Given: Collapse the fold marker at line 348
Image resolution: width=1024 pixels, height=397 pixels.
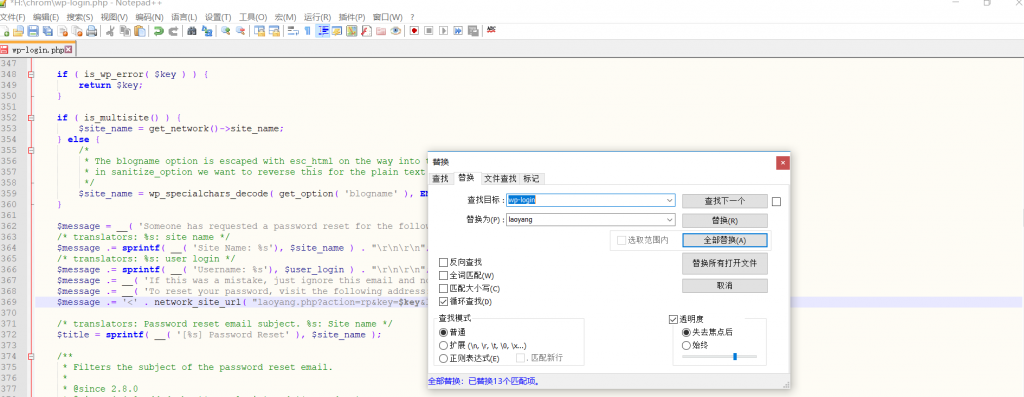Looking at the screenshot, I should 31,74.
